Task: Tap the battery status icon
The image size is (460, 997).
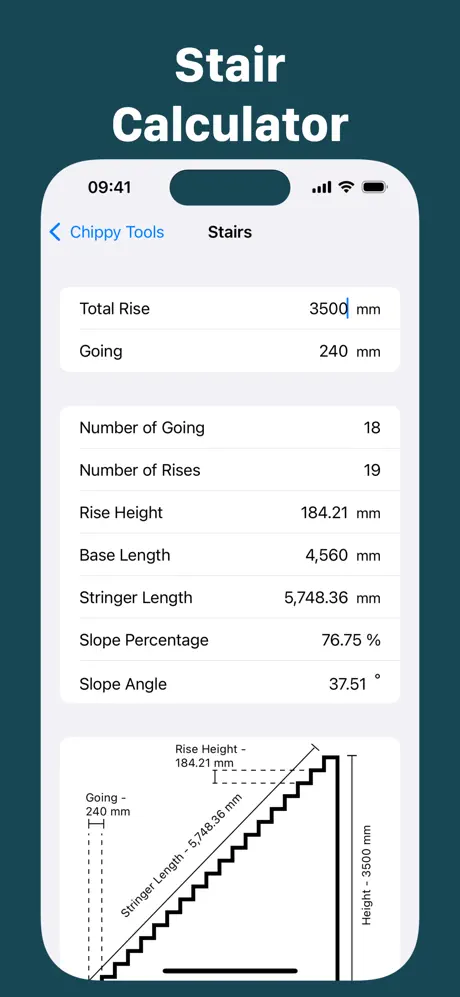Action: [375, 188]
